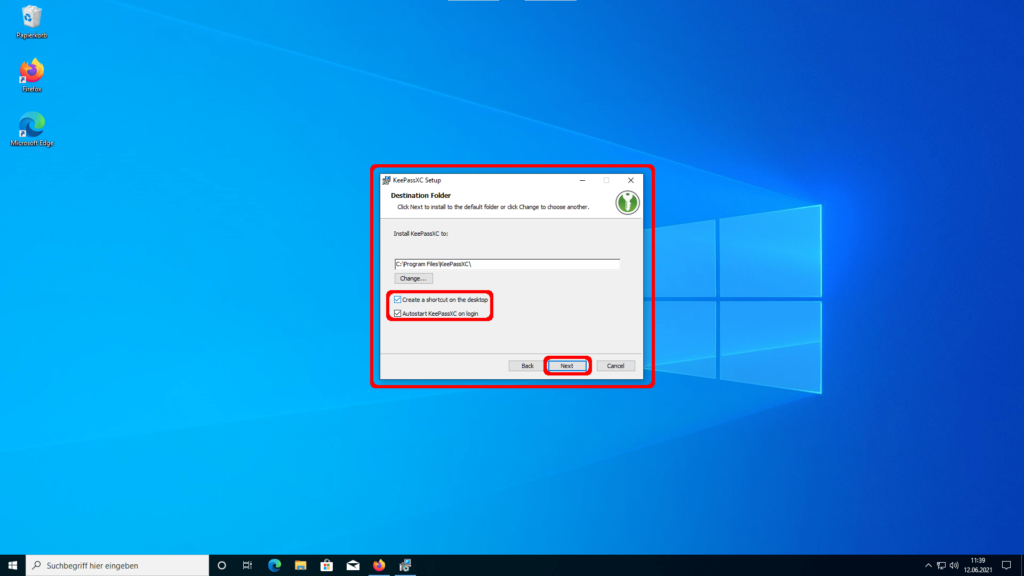Click the taskbar search box 'Suchbegriff hier eingeben'
This screenshot has width=1024, height=576.
click(118, 566)
